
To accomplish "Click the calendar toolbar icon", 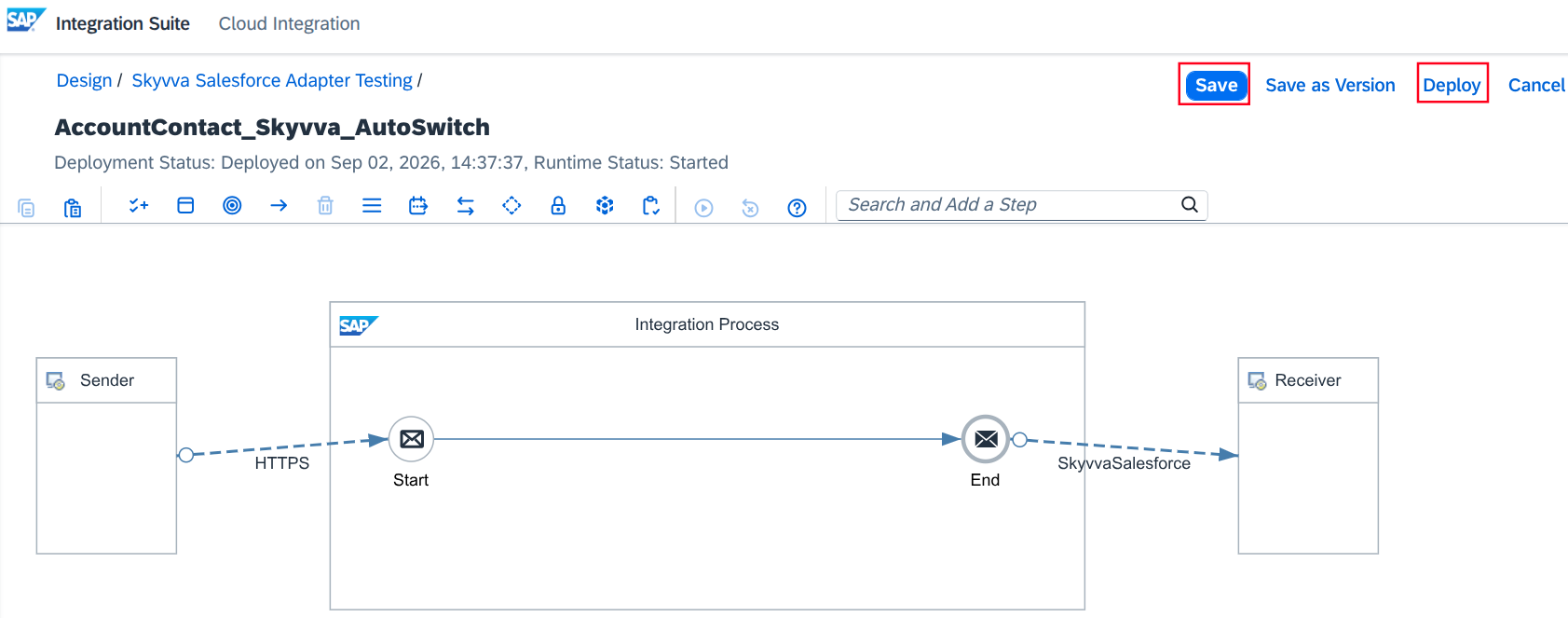I will click(418, 205).
